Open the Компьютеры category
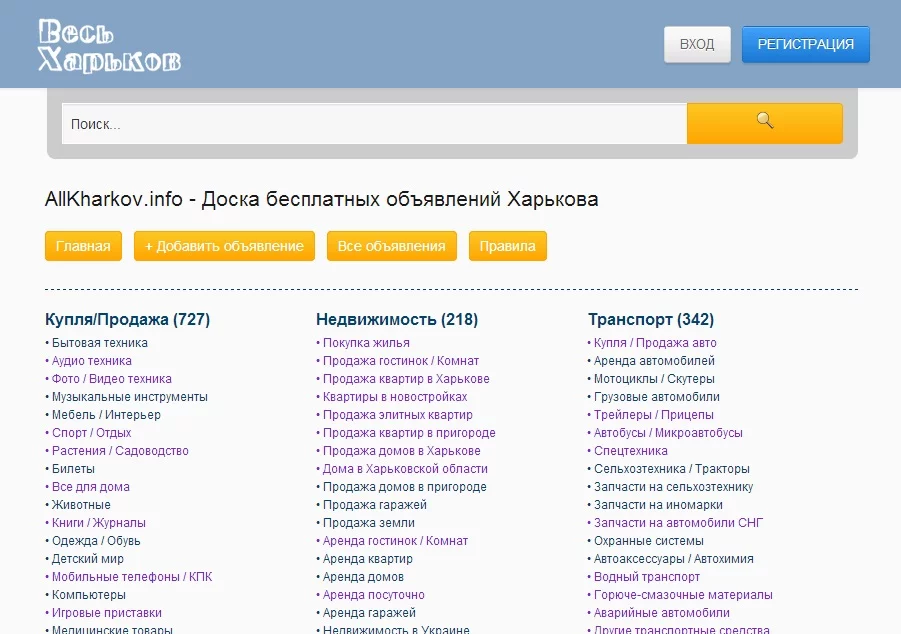Screen dimensions: 901x634 point(88,595)
